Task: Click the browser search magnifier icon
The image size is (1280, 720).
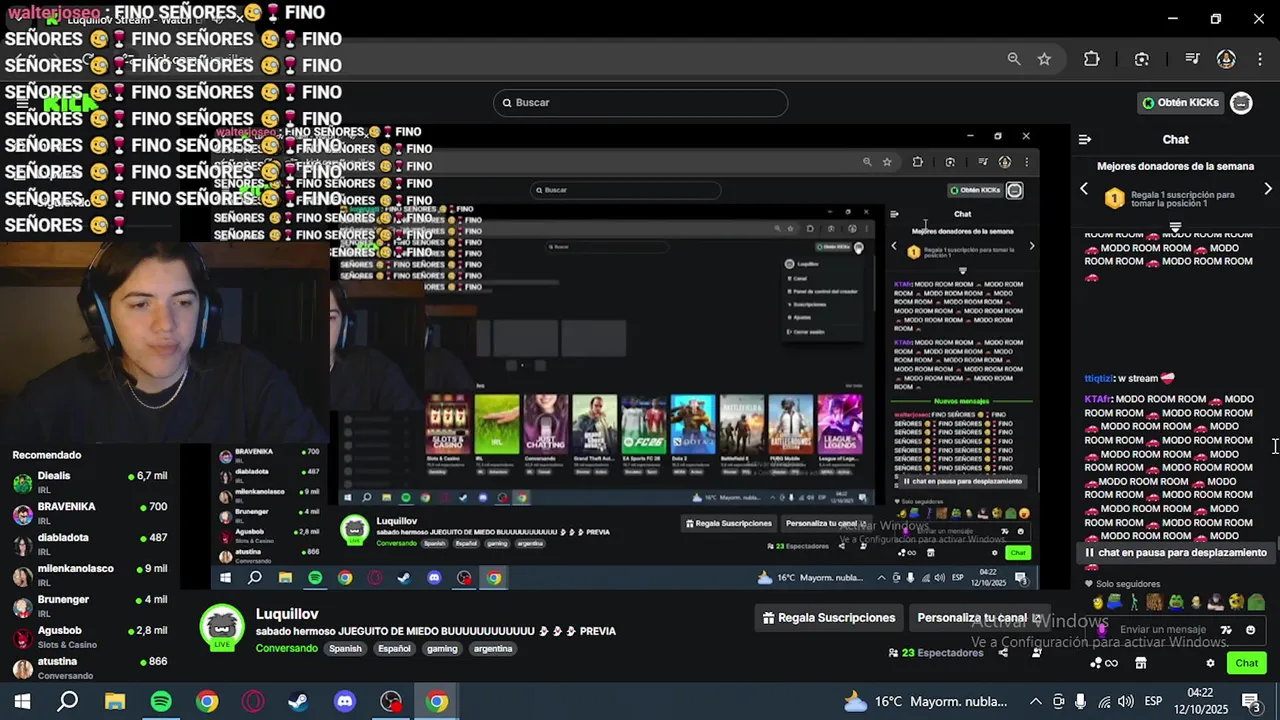Action: click(x=1014, y=59)
